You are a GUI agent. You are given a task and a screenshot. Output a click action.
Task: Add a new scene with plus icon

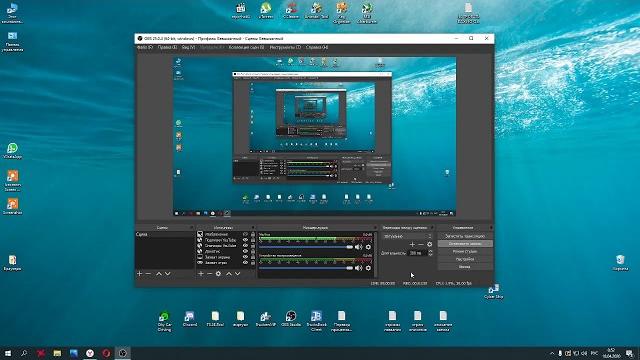140,273
